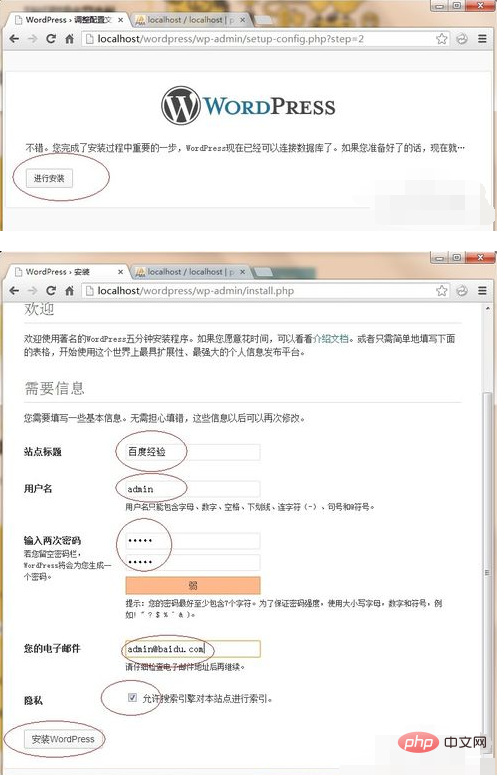
Task: Reload the setup-config page
Action: click(x=51, y=39)
